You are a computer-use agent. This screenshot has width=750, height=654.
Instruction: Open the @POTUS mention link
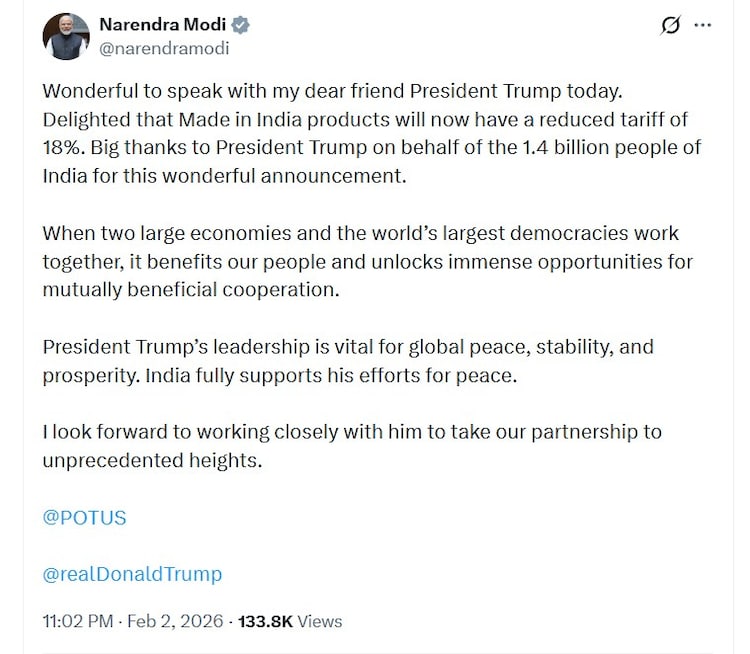click(x=84, y=518)
